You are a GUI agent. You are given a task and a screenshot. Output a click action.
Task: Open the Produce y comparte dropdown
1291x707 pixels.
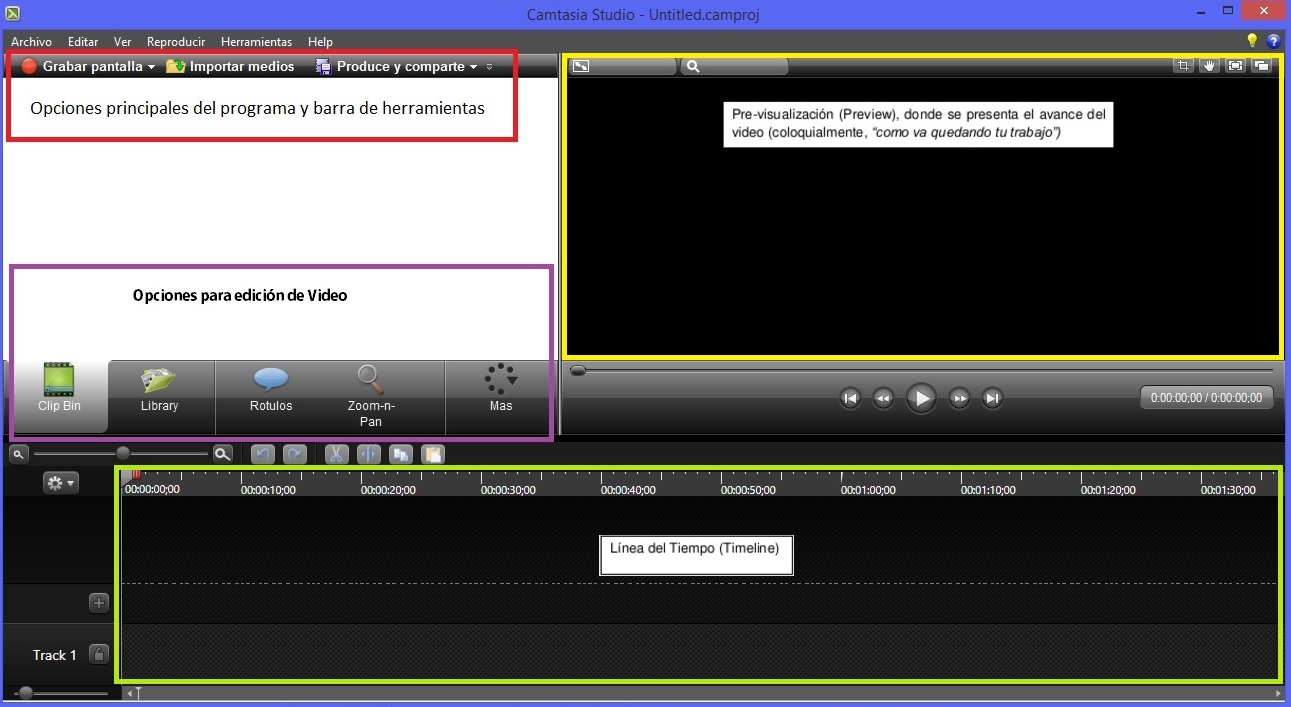pyautogui.click(x=473, y=67)
